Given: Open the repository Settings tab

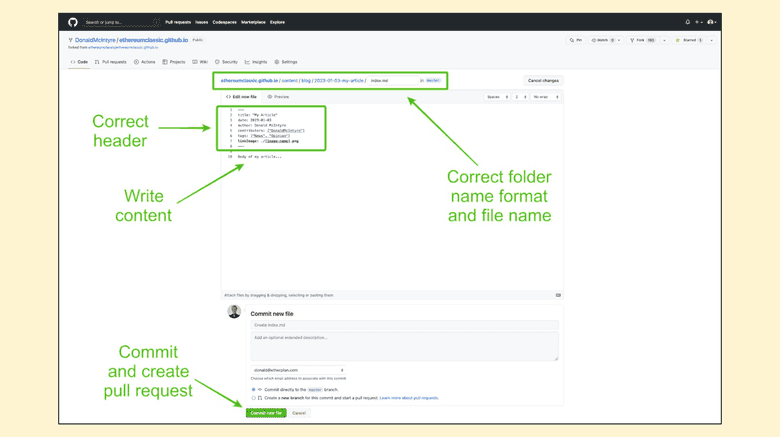Looking at the screenshot, I should tap(285, 62).
